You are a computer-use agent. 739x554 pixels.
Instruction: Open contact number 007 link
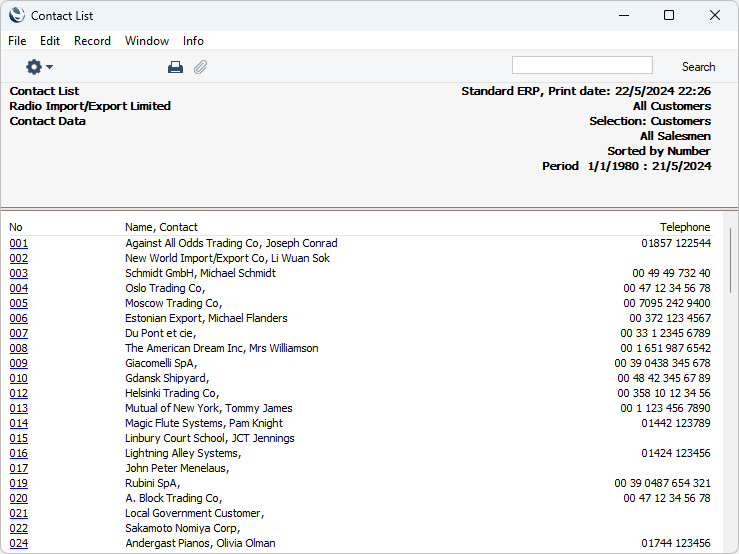click(x=18, y=333)
